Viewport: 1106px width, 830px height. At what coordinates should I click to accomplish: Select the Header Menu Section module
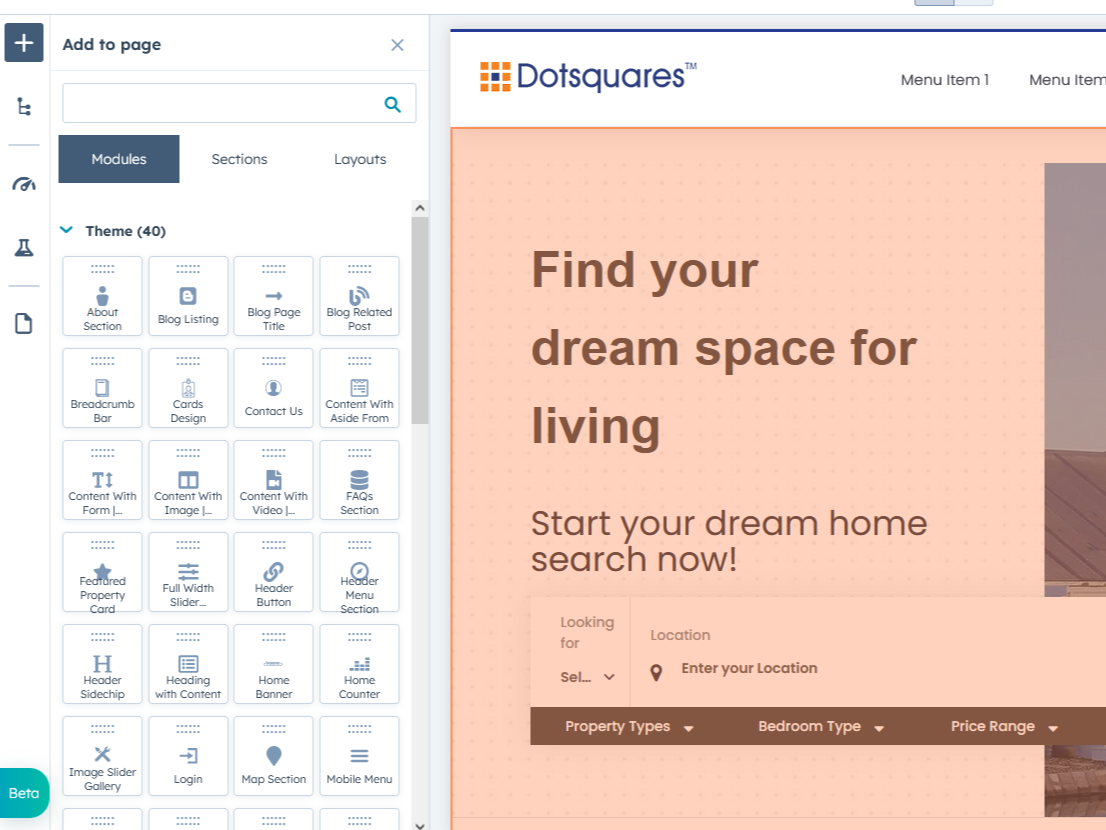click(x=360, y=572)
